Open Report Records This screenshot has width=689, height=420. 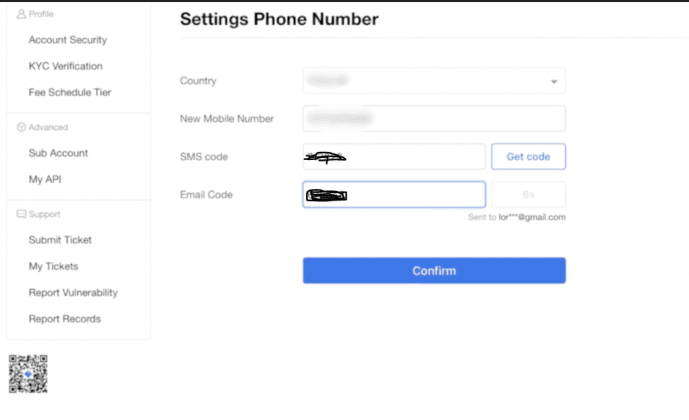pyautogui.click(x=65, y=319)
